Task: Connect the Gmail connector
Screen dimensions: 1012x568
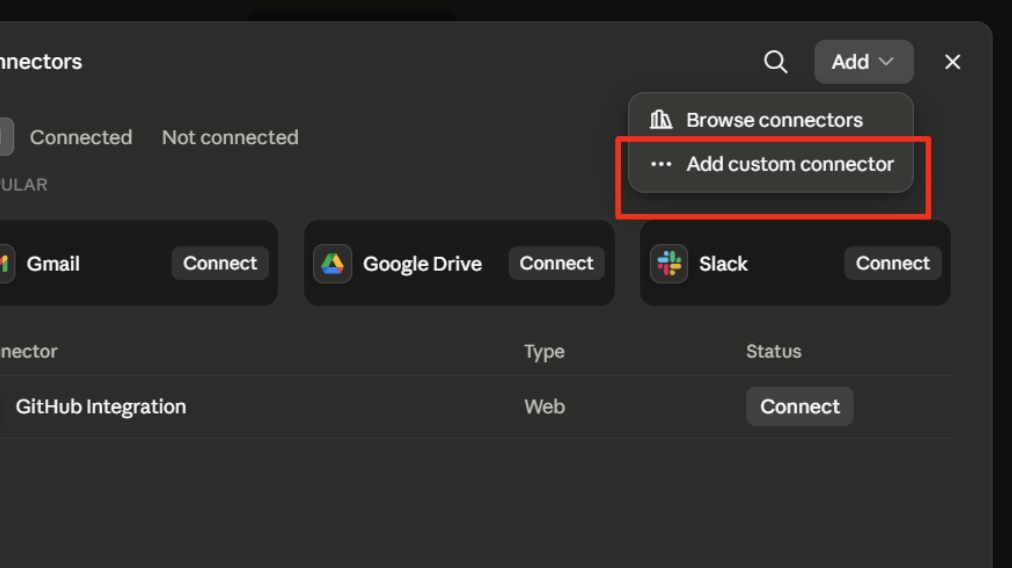Action: pos(220,263)
